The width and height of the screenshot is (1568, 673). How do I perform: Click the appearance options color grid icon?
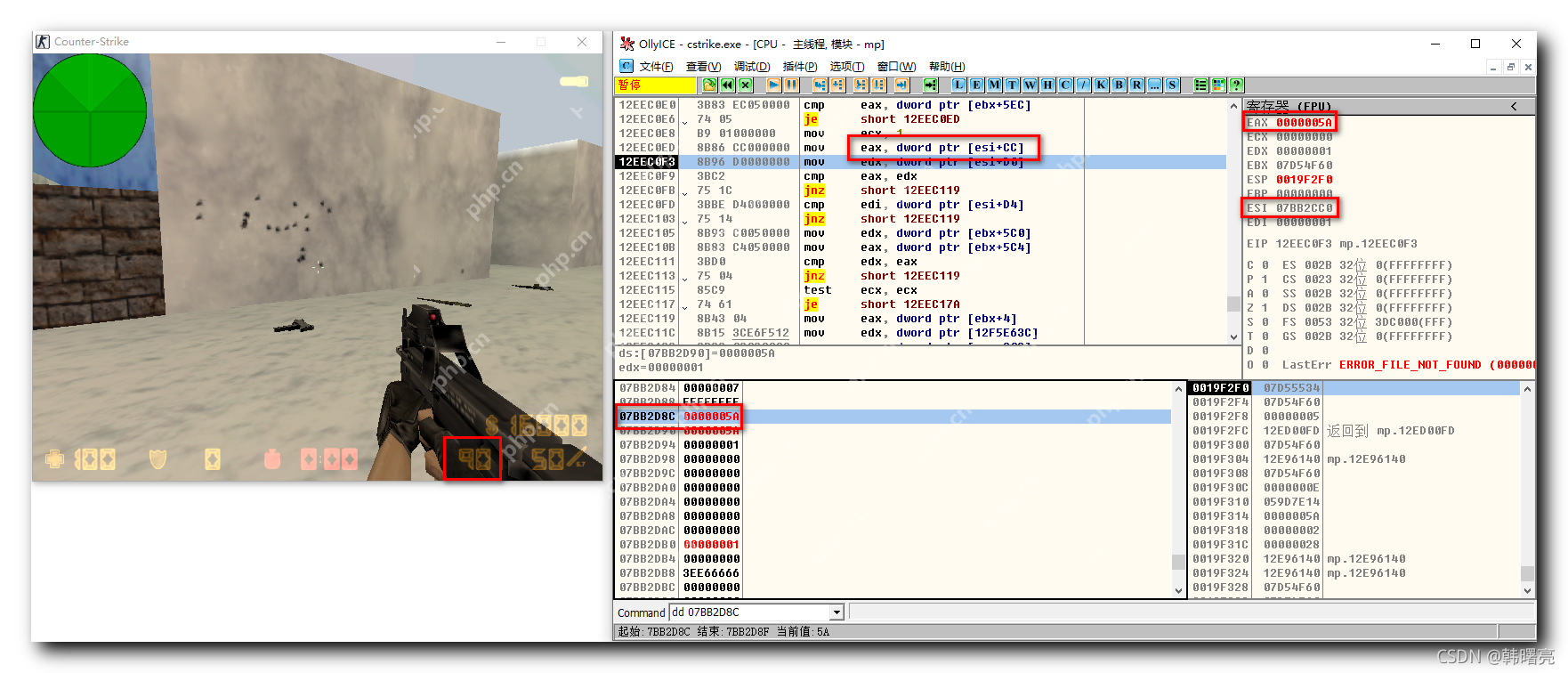1218,85
